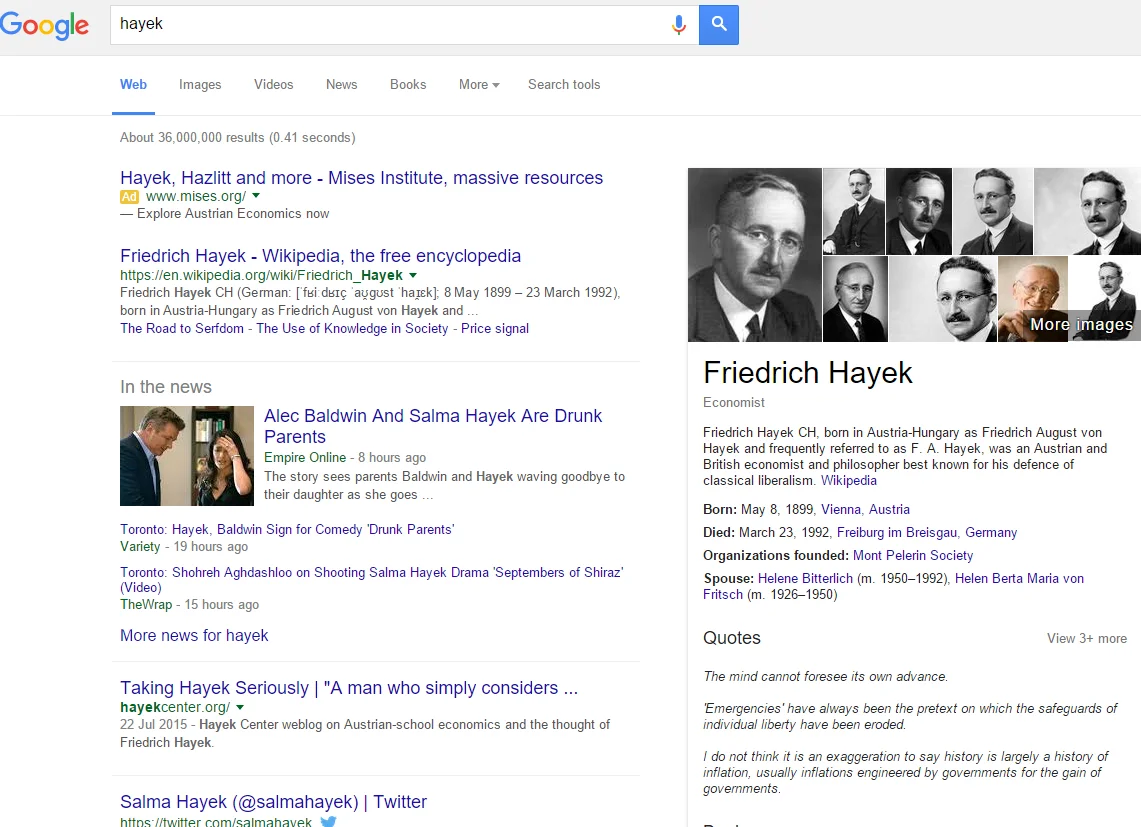Open The Use of Knowledge in Society sitelink
Viewport: 1141px width, 827px height.
click(352, 328)
